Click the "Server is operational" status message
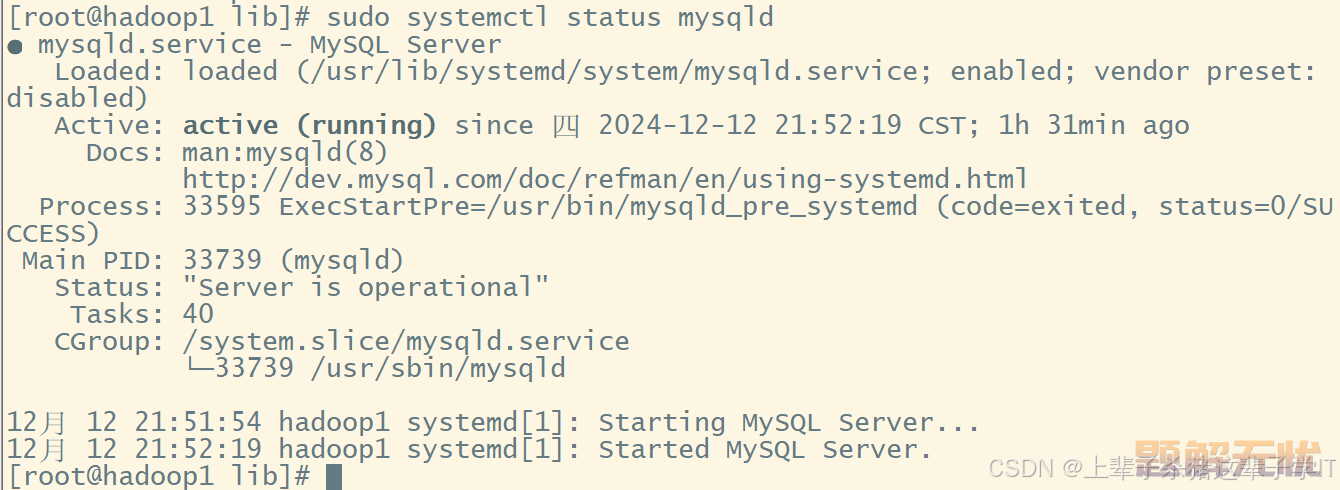Image resolution: width=1340 pixels, height=490 pixels. 366,288
